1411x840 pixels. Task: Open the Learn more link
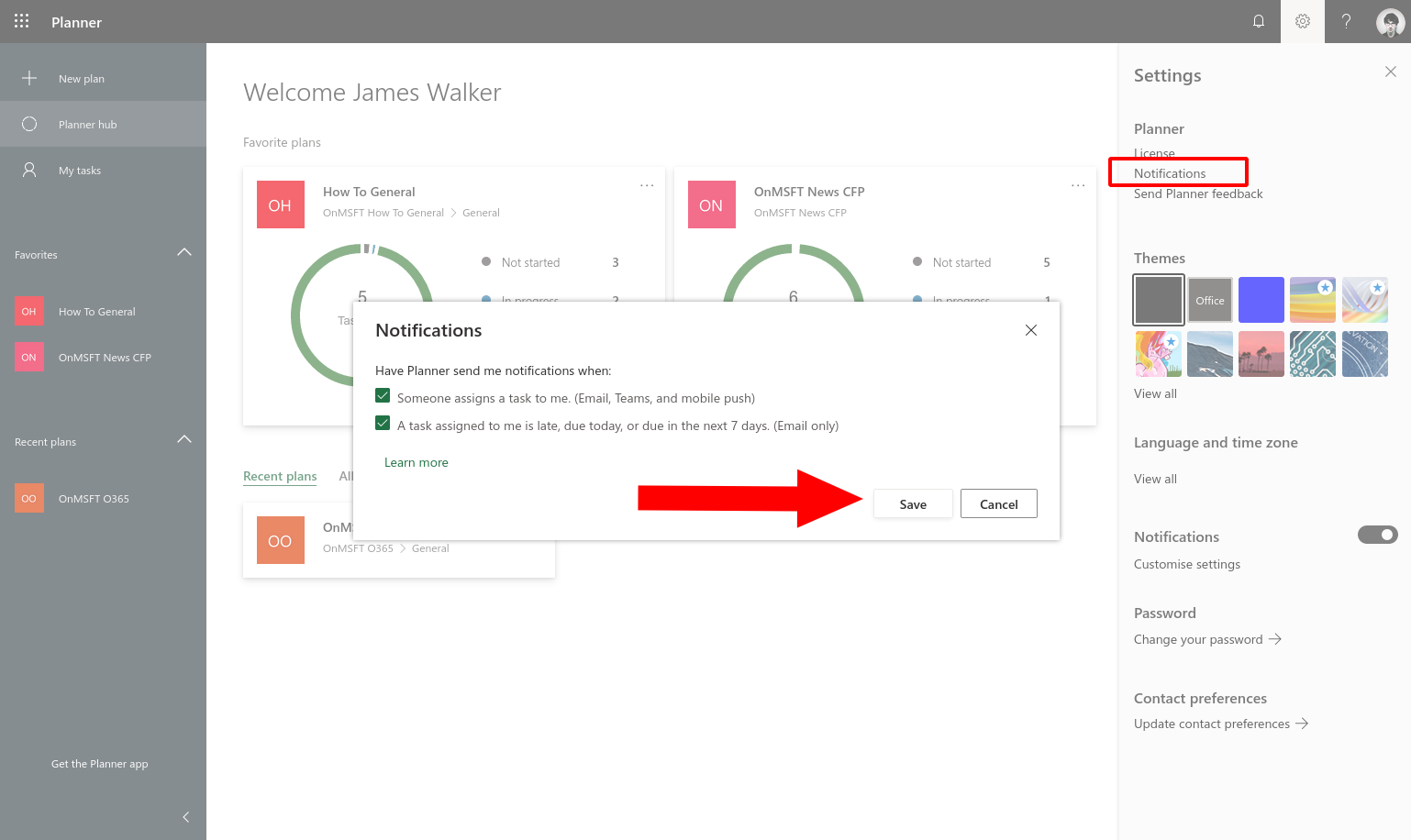(417, 462)
